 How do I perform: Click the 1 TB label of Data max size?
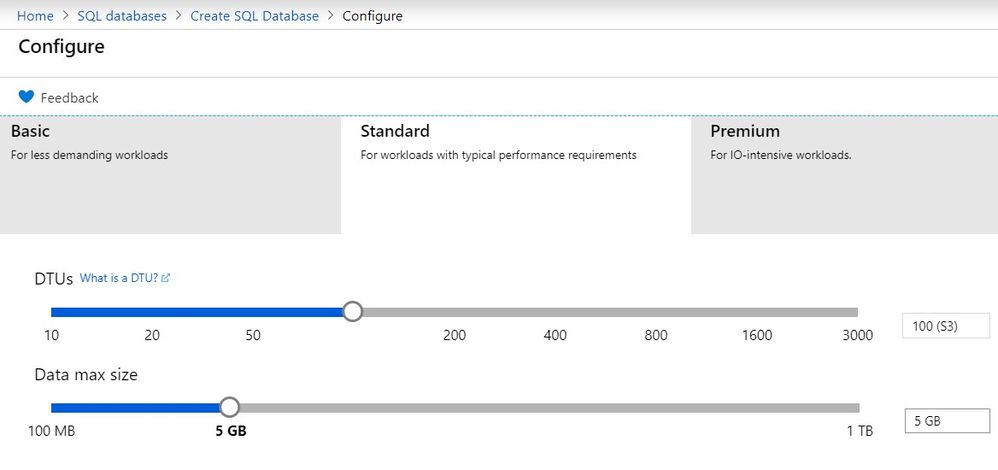click(x=859, y=431)
